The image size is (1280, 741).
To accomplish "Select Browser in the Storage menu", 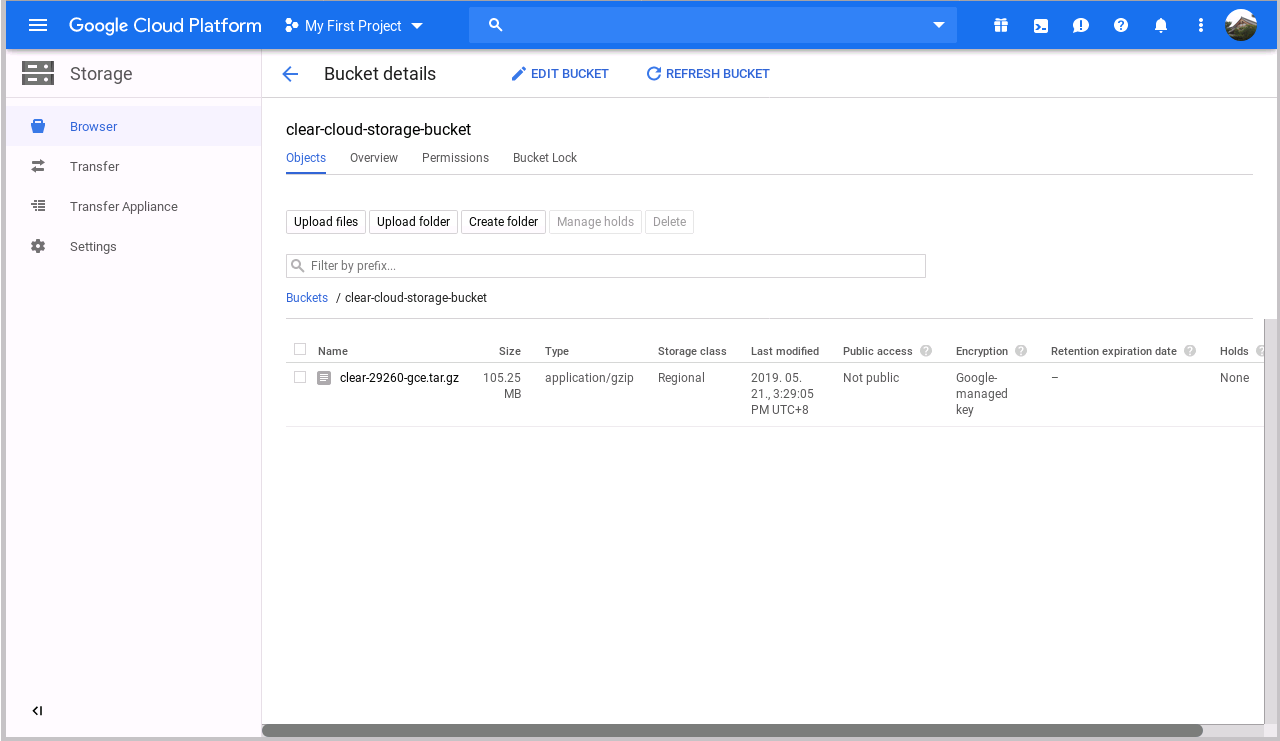I will [x=134, y=127].
